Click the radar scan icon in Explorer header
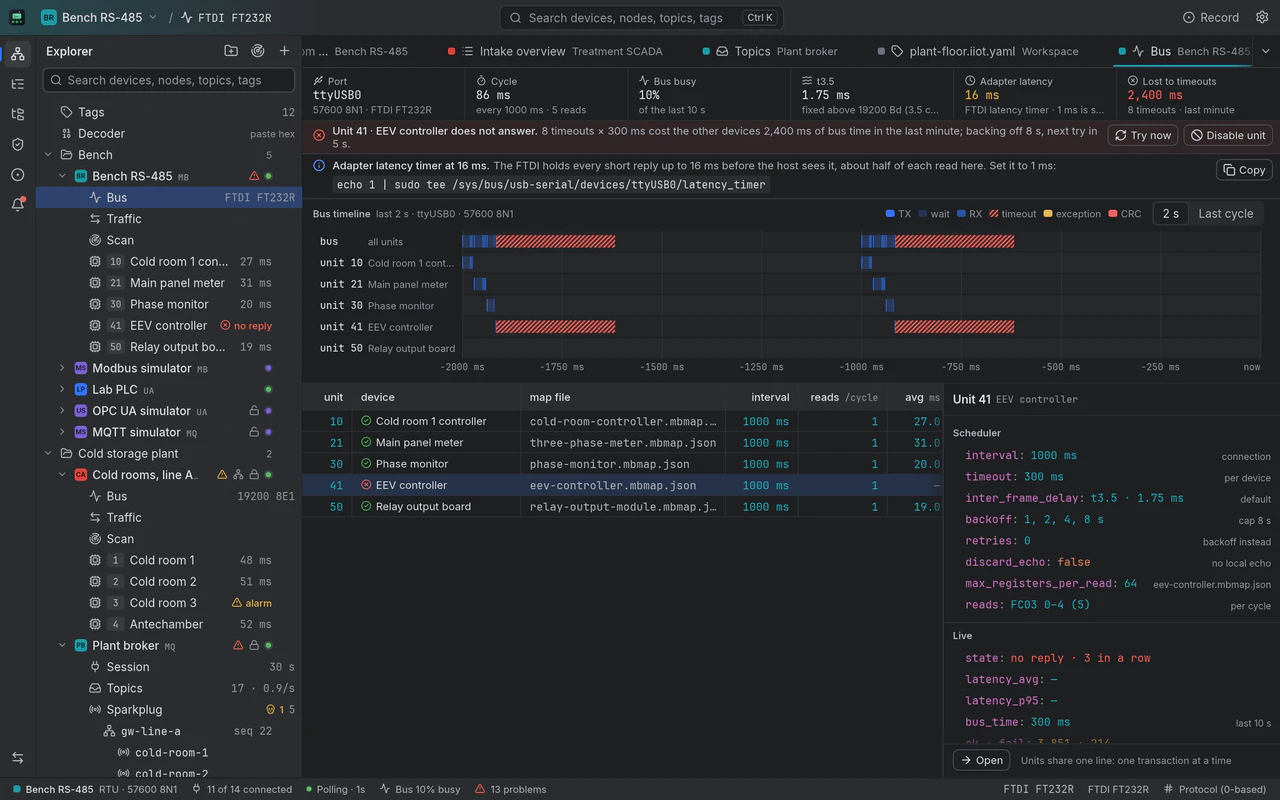The height and width of the screenshot is (800, 1280). (x=258, y=51)
